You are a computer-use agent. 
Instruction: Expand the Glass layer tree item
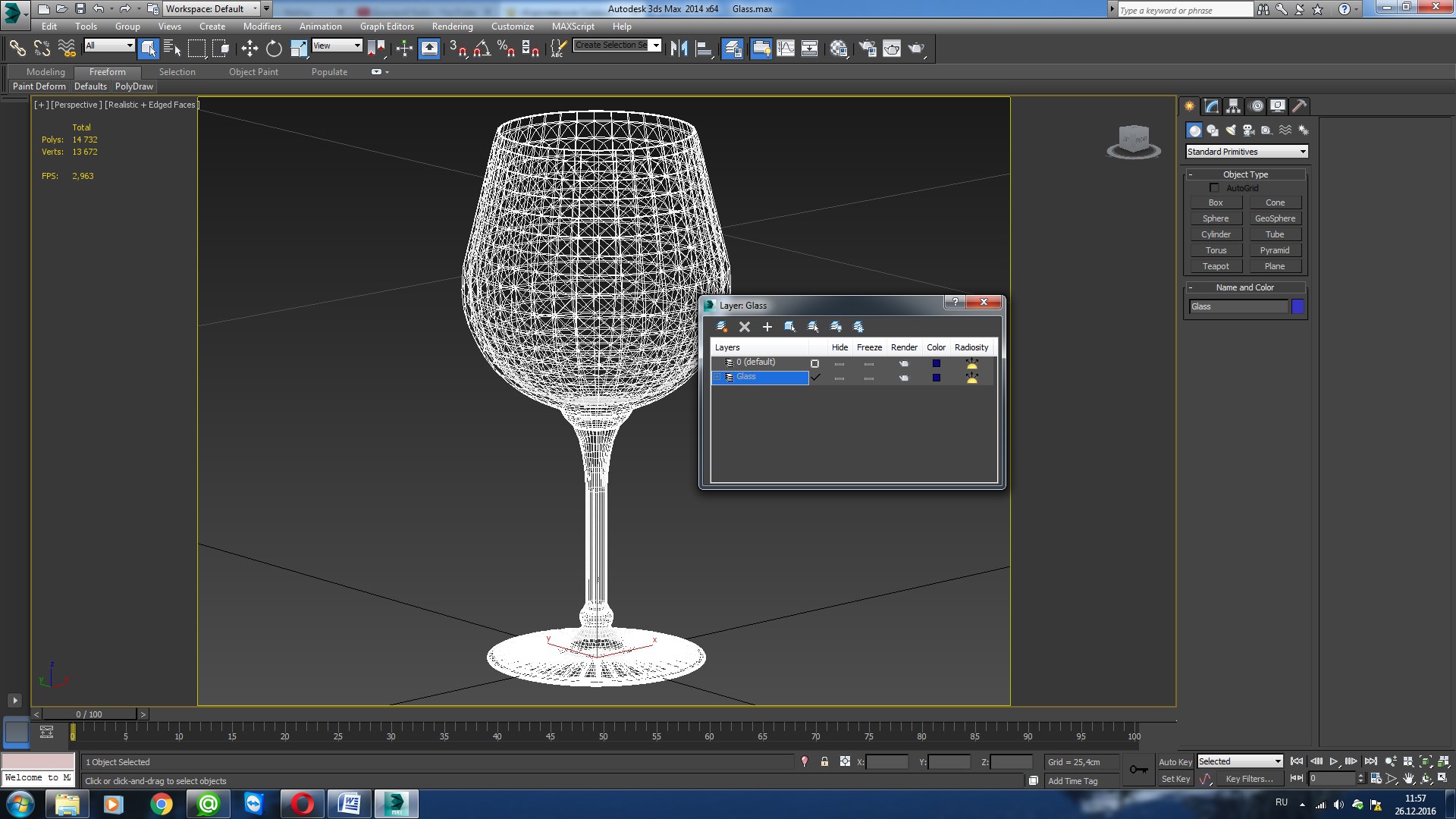tap(717, 377)
